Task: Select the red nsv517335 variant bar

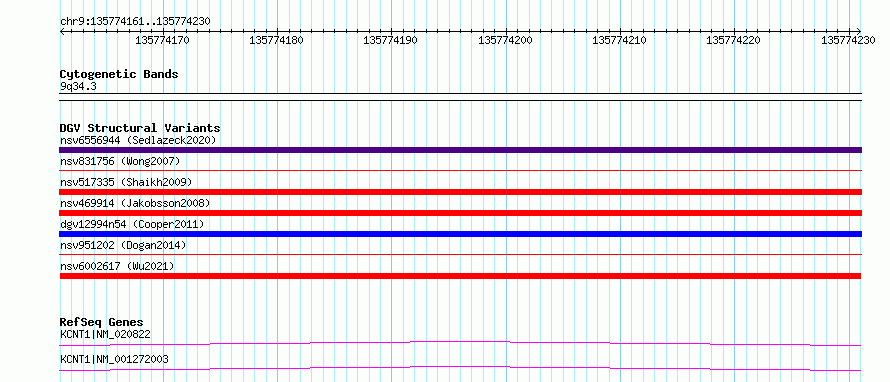Action: [460, 192]
